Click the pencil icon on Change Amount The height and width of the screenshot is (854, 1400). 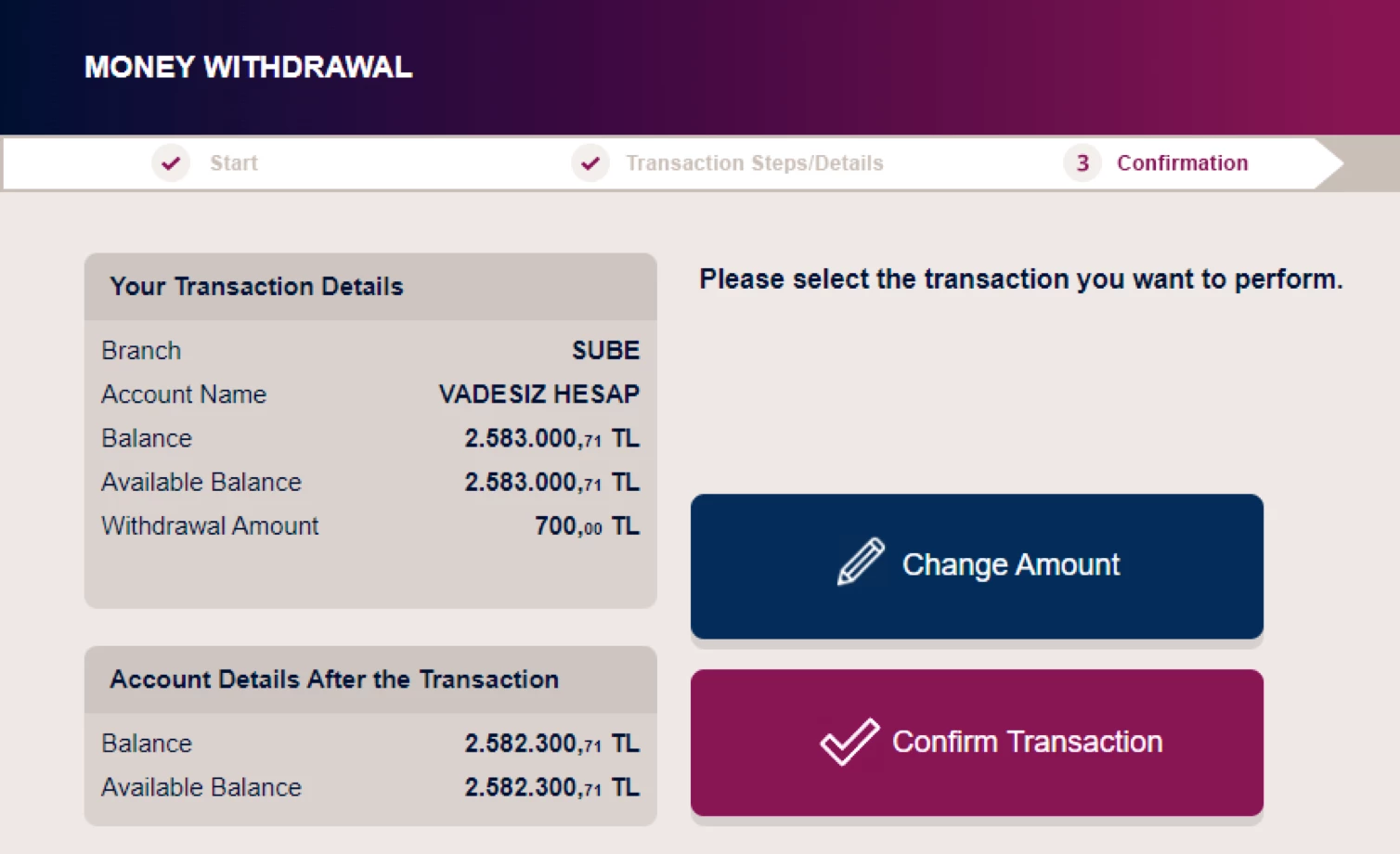coord(861,563)
